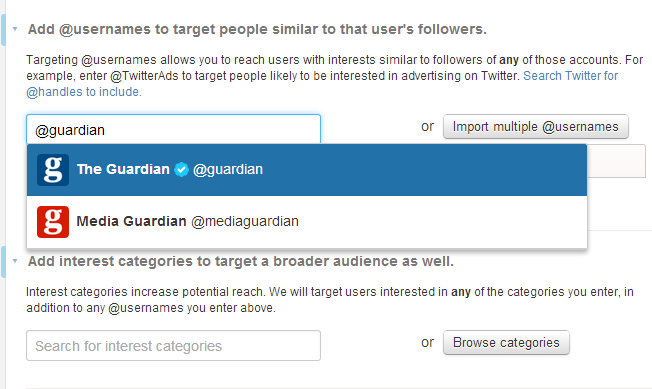Collapse the 'Add @usernames' section arrow

tap(15, 29)
